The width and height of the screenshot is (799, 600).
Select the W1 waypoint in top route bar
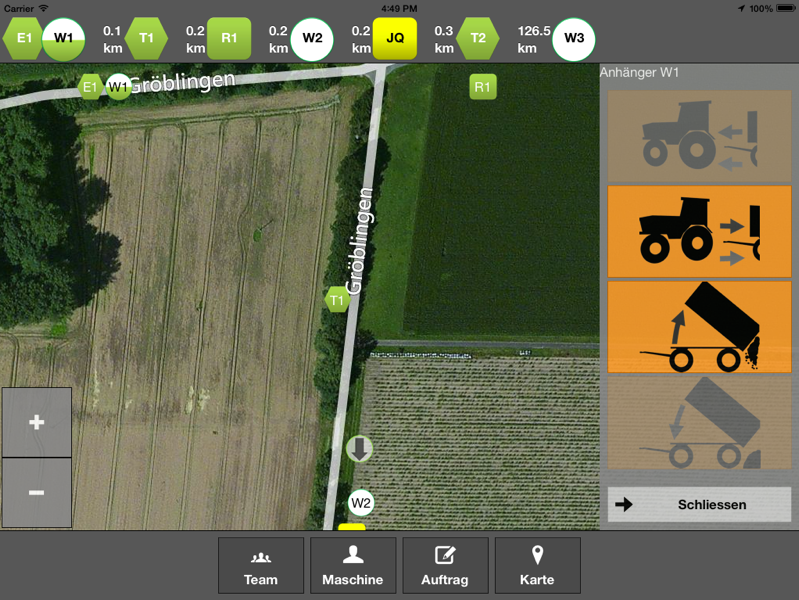click(64, 39)
